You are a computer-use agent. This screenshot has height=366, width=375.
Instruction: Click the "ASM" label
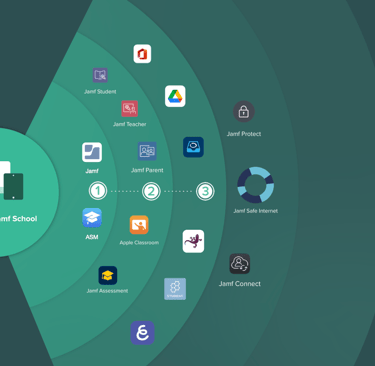pos(92,237)
